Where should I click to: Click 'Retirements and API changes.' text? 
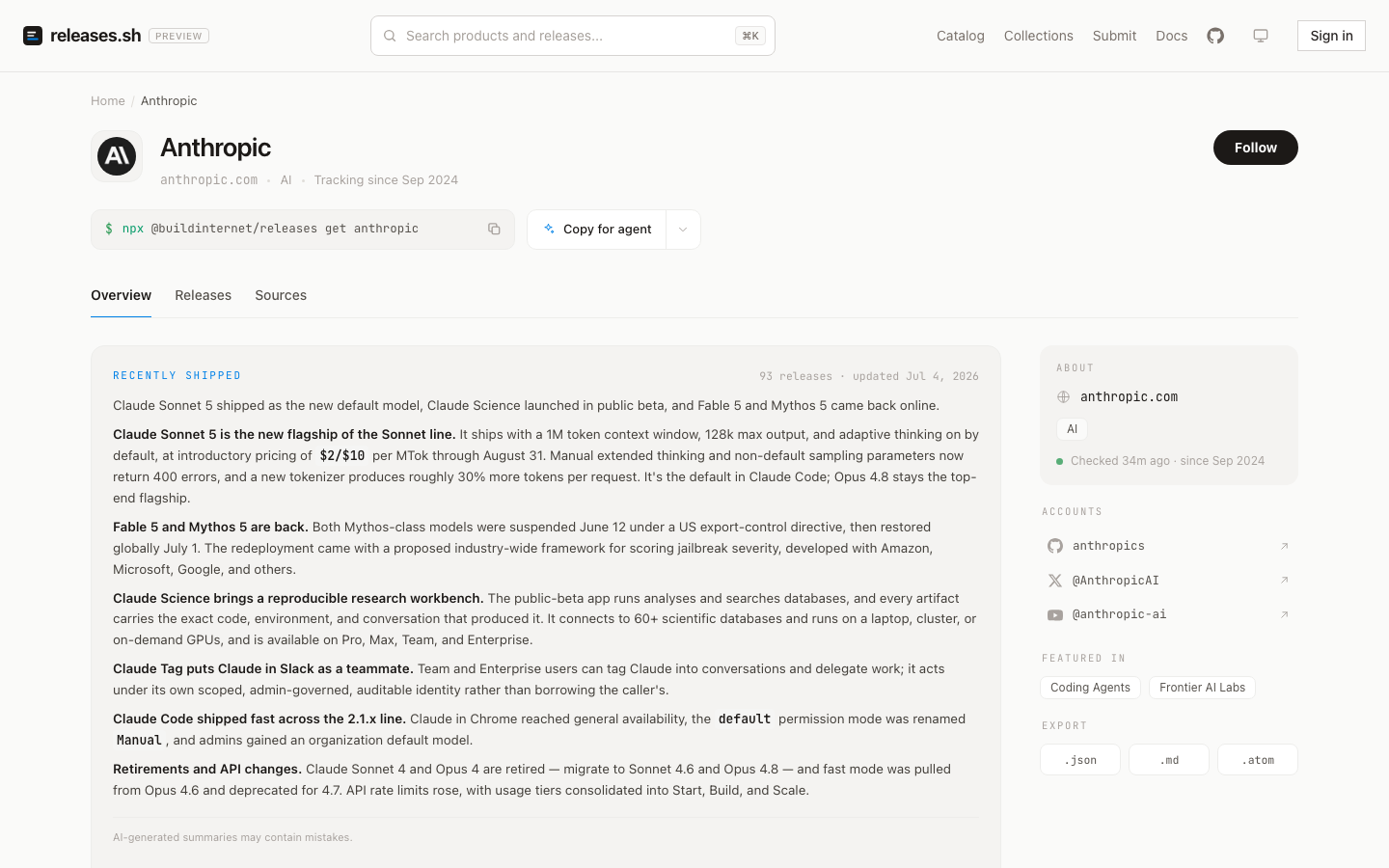(207, 769)
